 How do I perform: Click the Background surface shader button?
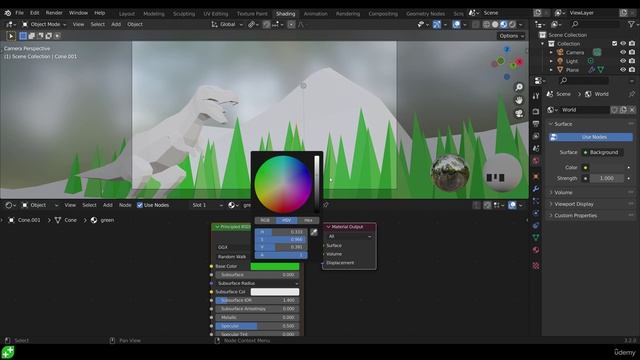602,152
